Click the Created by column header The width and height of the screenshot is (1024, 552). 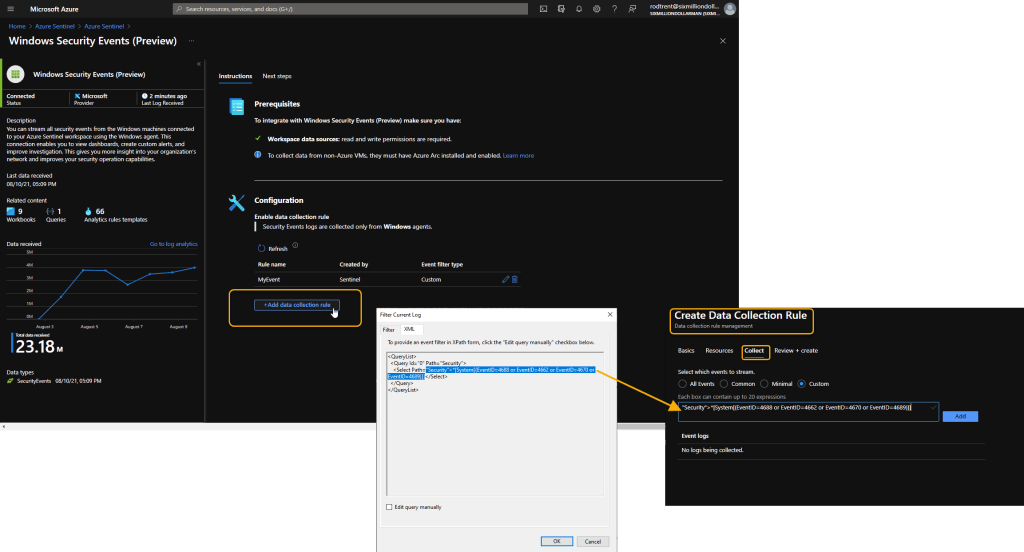point(354,265)
